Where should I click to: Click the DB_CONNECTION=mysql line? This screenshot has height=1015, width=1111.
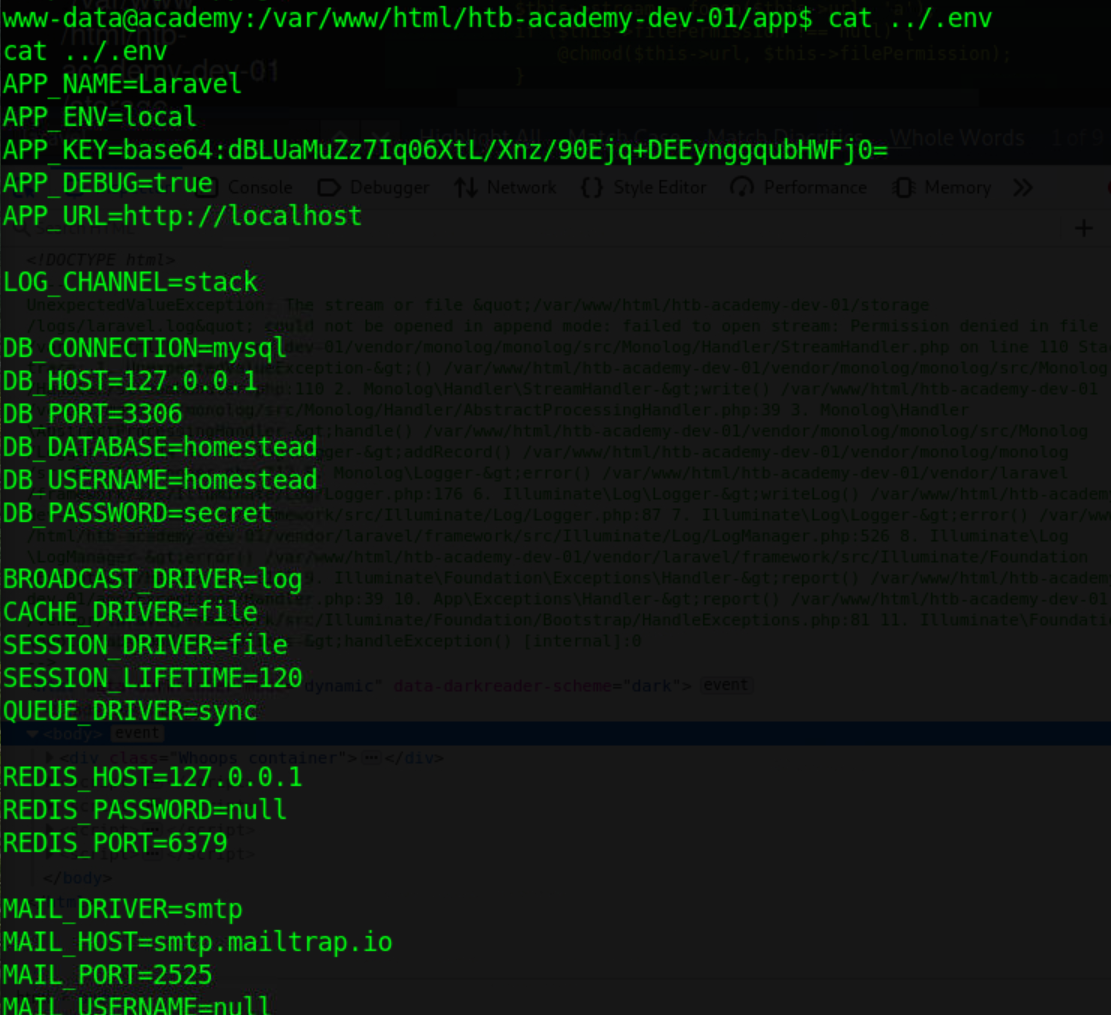145,348
